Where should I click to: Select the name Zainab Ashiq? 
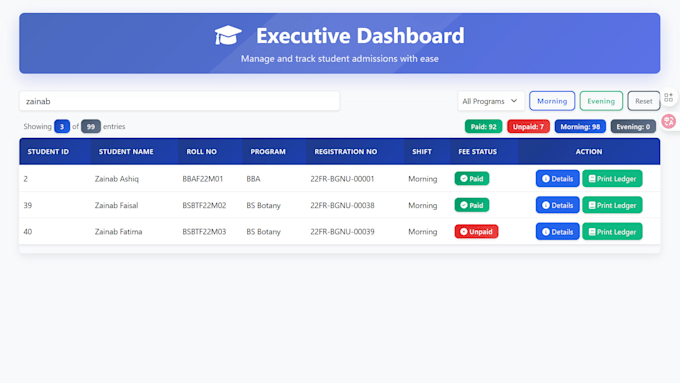(117, 179)
